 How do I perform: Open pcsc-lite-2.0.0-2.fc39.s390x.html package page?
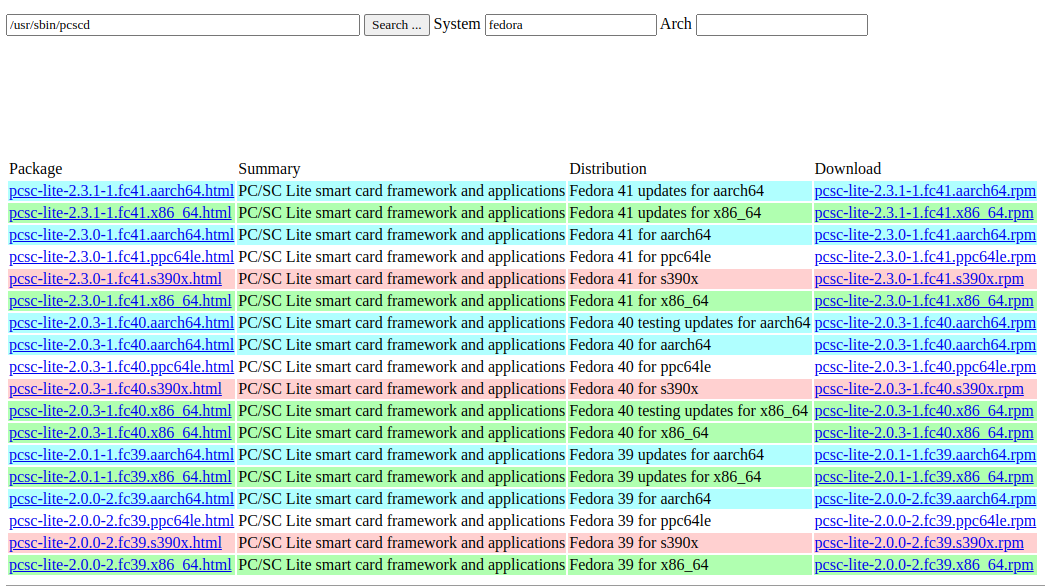tap(115, 543)
